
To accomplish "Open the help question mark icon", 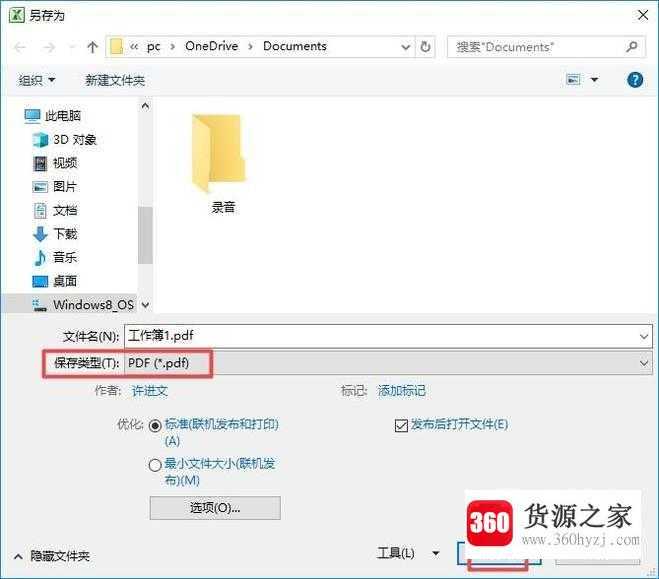I will click(x=635, y=79).
